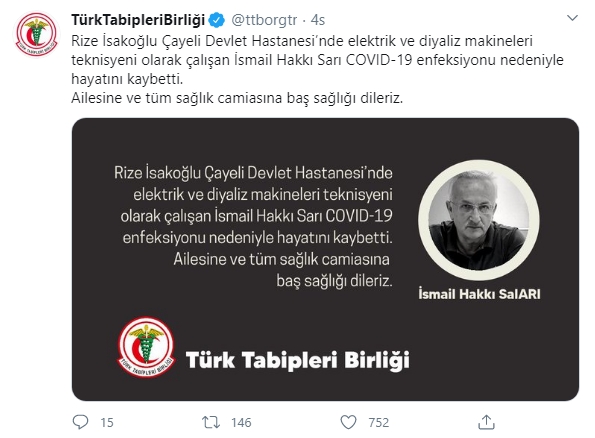Click the tweet text about Rize İsakoğlu hospital
The height and width of the screenshot is (438, 595).
pos(317,69)
